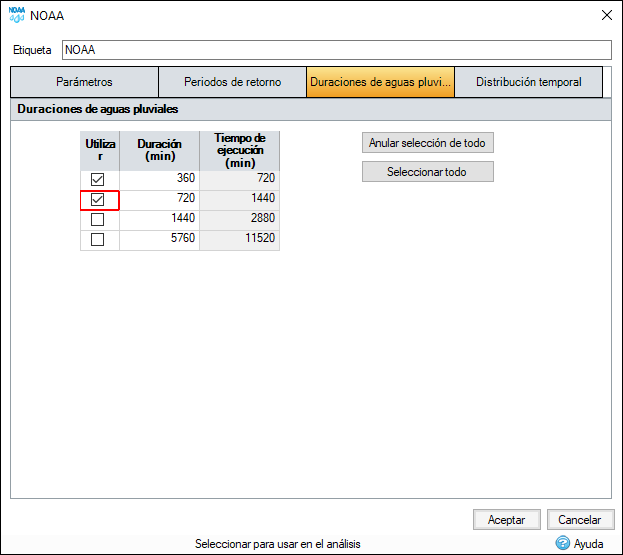The image size is (623, 555).
Task: Close the NOAA dialog window
Action: point(606,15)
